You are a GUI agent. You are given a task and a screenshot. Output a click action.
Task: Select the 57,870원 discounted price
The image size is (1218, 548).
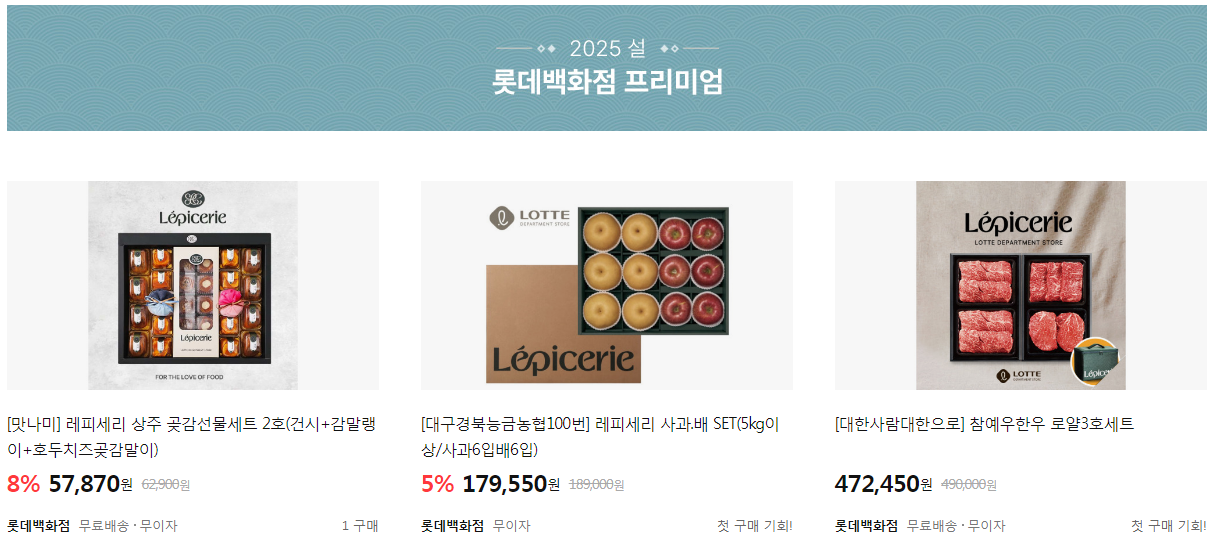click(x=90, y=484)
